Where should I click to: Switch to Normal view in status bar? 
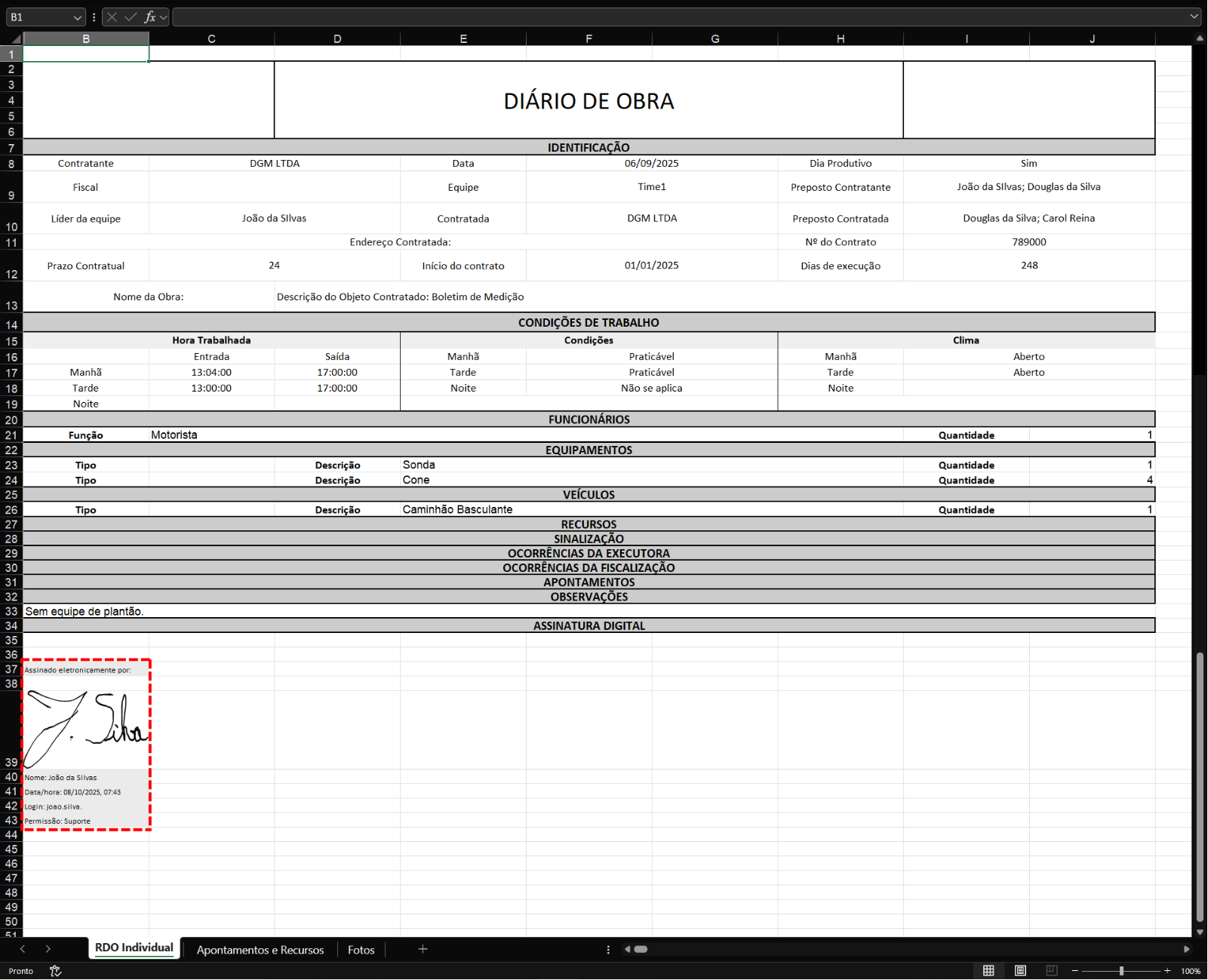988,971
